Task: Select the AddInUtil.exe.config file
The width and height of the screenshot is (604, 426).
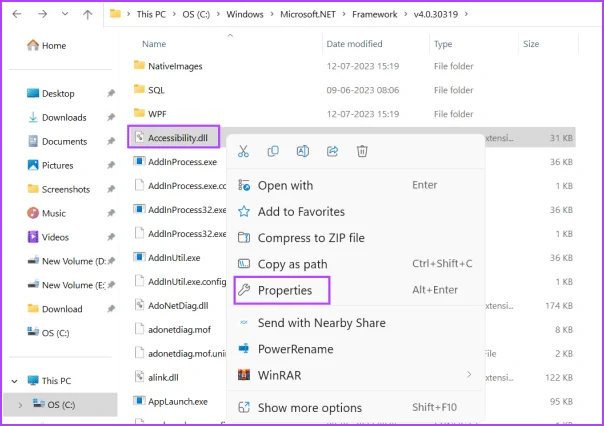Action: (180, 282)
